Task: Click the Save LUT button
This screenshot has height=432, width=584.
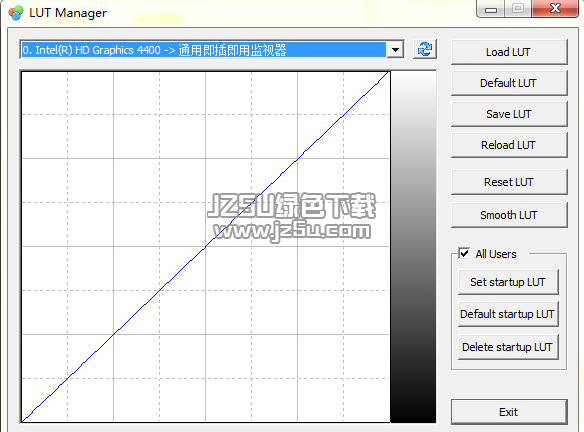Action: click(x=509, y=114)
